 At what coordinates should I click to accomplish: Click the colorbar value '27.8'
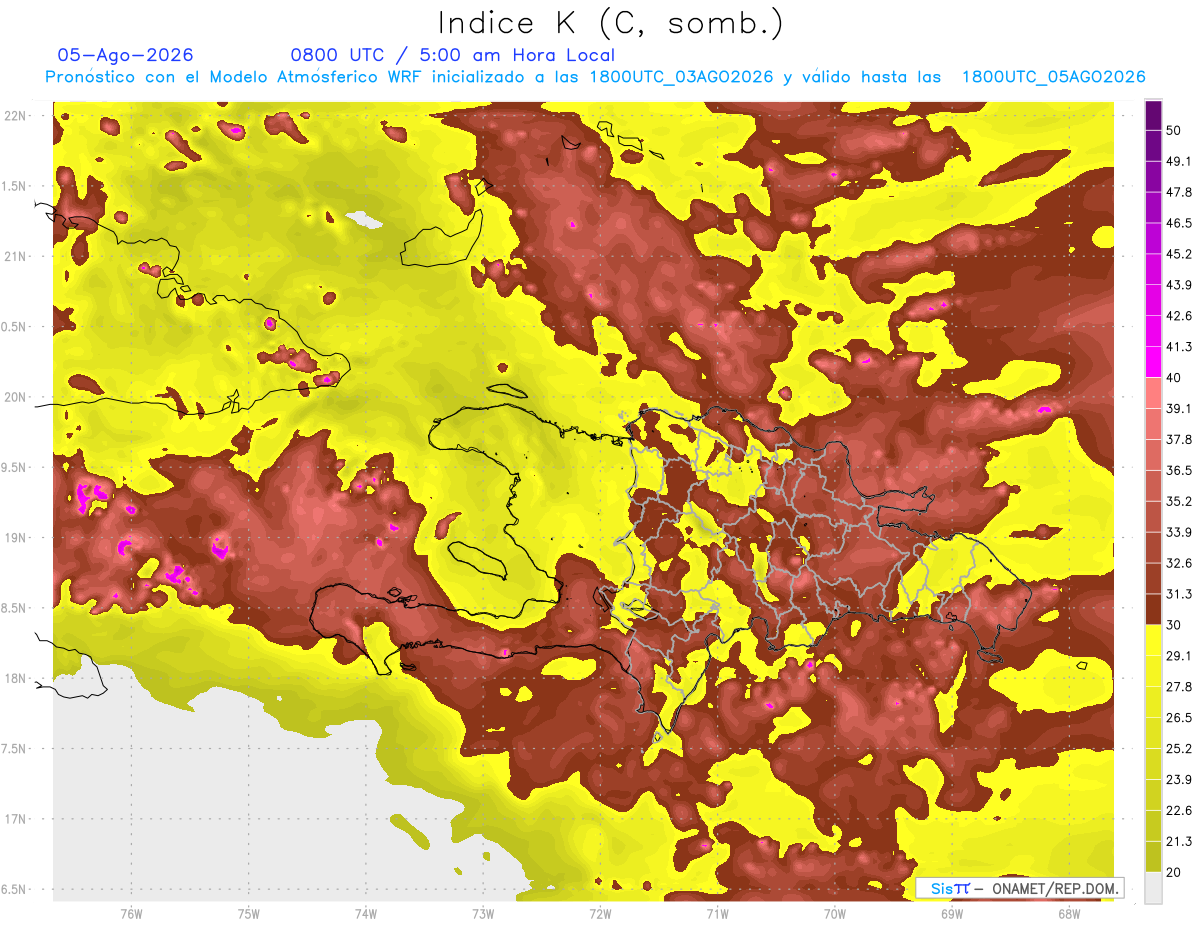pos(1178,687)
